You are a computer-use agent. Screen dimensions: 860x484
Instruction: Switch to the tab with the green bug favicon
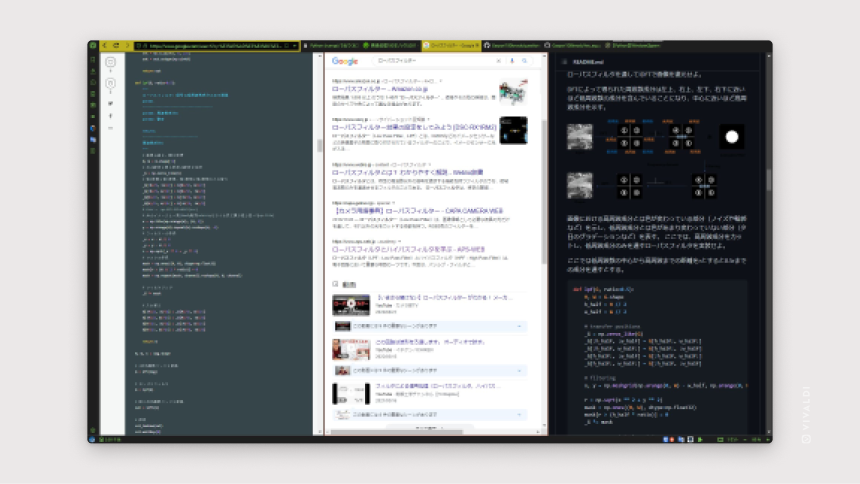(x=391, y=46)
